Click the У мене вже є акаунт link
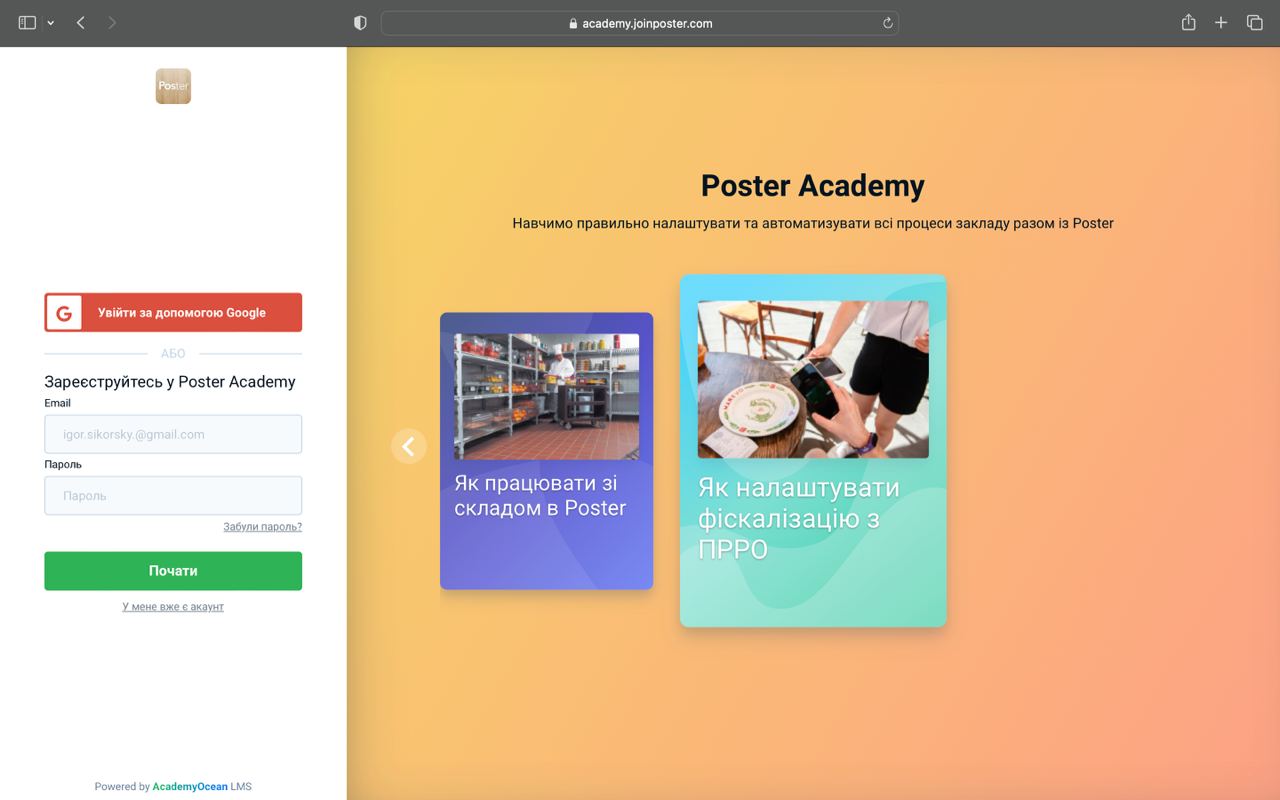This screenshot has width=1280, height=800. point(173,607)
